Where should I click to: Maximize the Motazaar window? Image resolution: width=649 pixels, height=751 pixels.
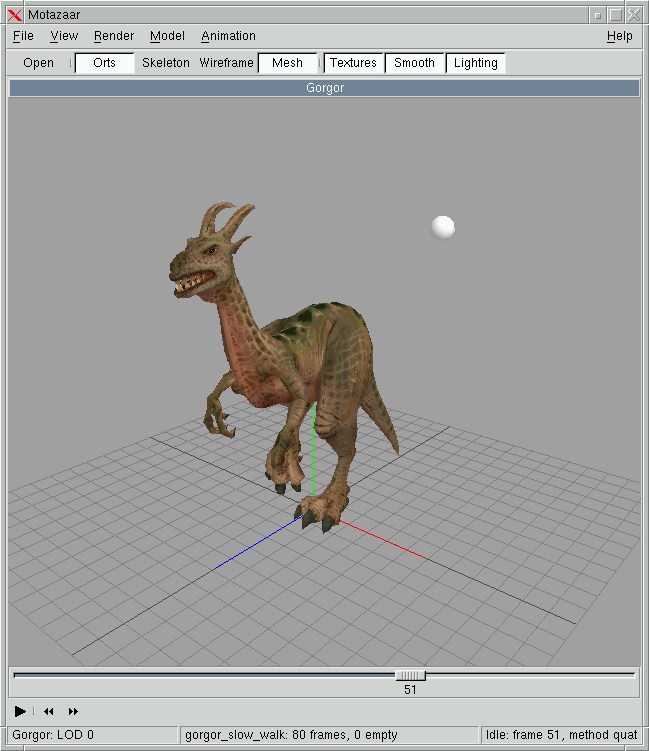(x=616, y=15)
